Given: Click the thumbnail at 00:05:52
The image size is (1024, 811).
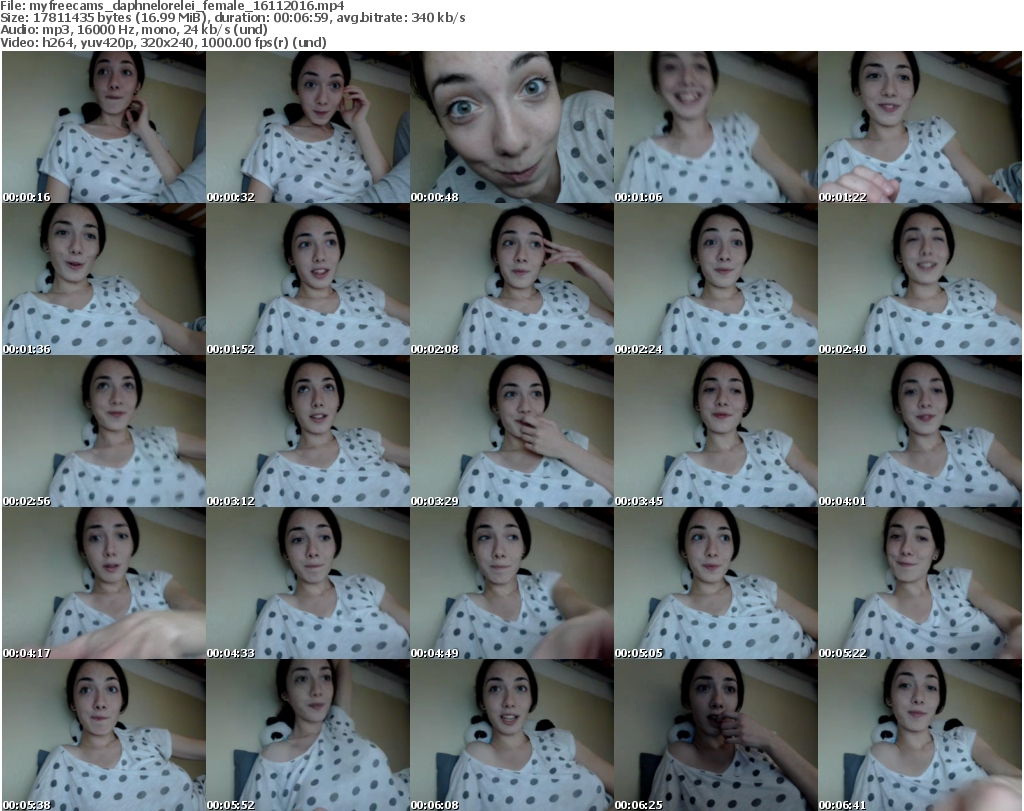Looking at the screenshot, I should pyautogui.click(x=307, y=735).
